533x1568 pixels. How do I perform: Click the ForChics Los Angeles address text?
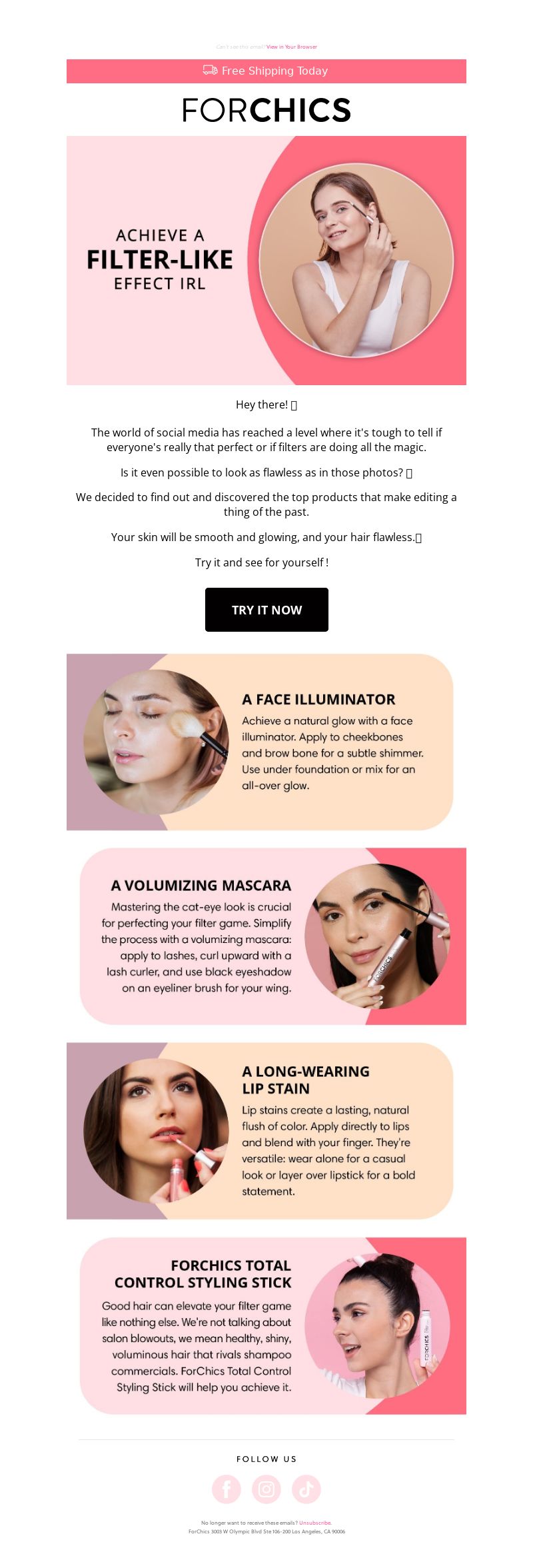click(x=266, y=1531)
